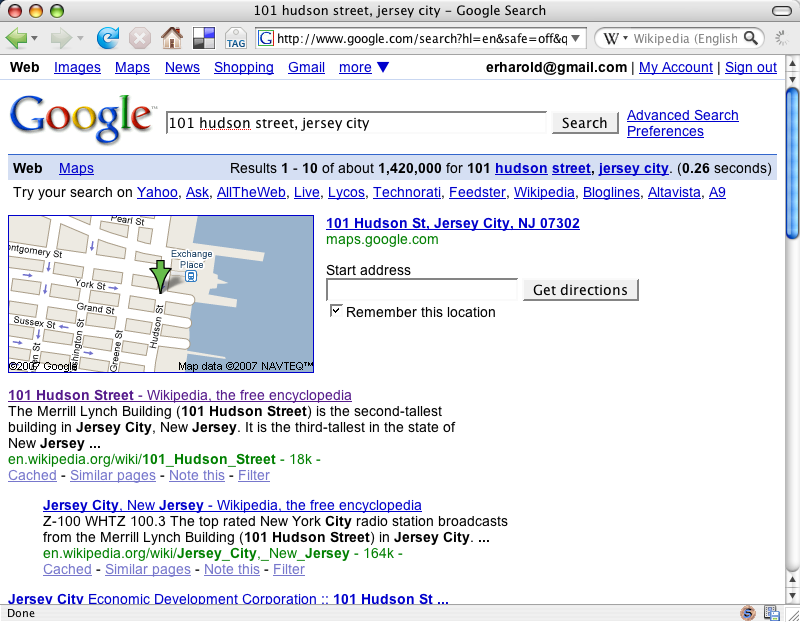This screenshot has height=622, width=800.
Task: Open the Advanced Search link
Action: click(682, 115)
